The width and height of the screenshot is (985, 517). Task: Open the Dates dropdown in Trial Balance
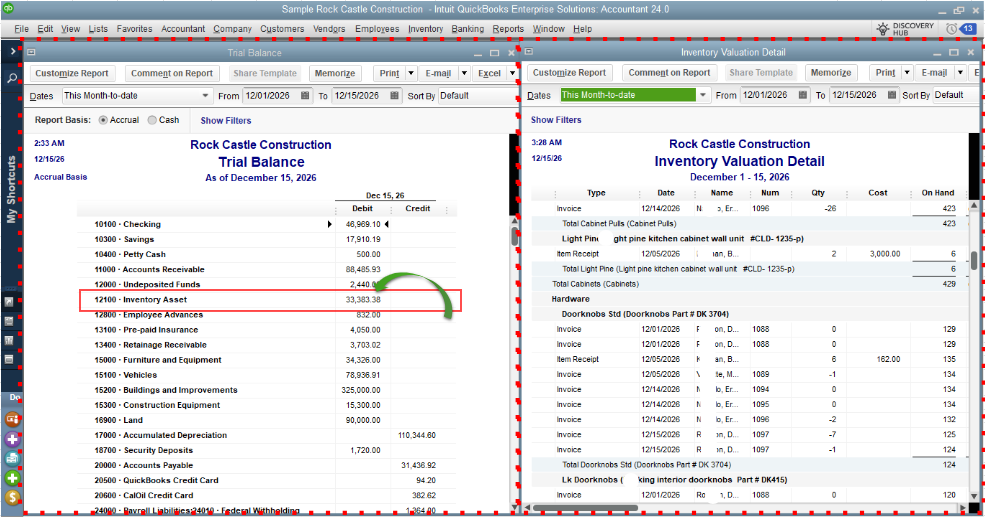pyautogui.click(x=205, y=96)
